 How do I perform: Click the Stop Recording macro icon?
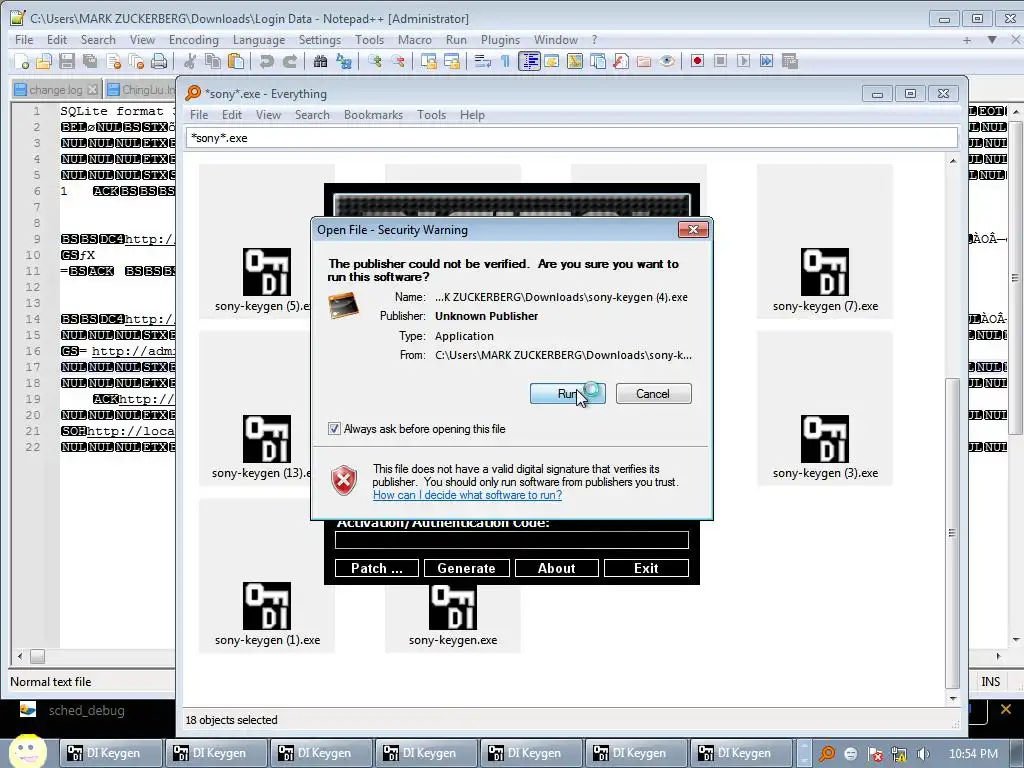(x=720, y=61)
